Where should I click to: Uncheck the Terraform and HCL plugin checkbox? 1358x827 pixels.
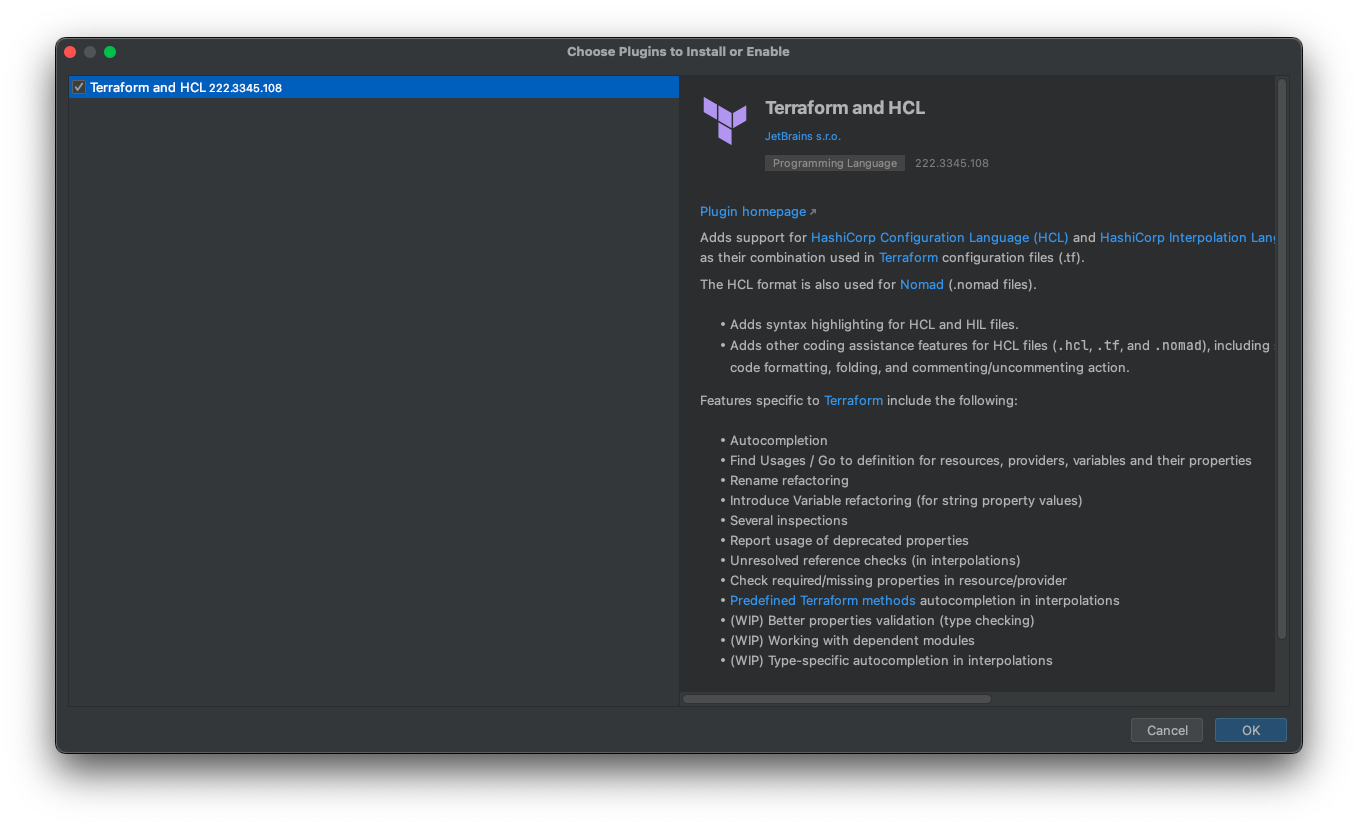point(79,87)
